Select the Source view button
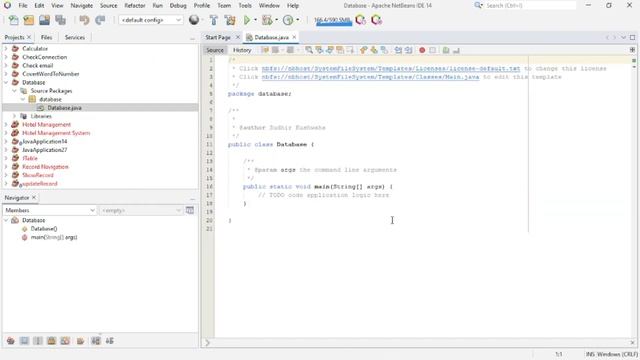This screenshot has height=360, width=640. click(215, 50)
